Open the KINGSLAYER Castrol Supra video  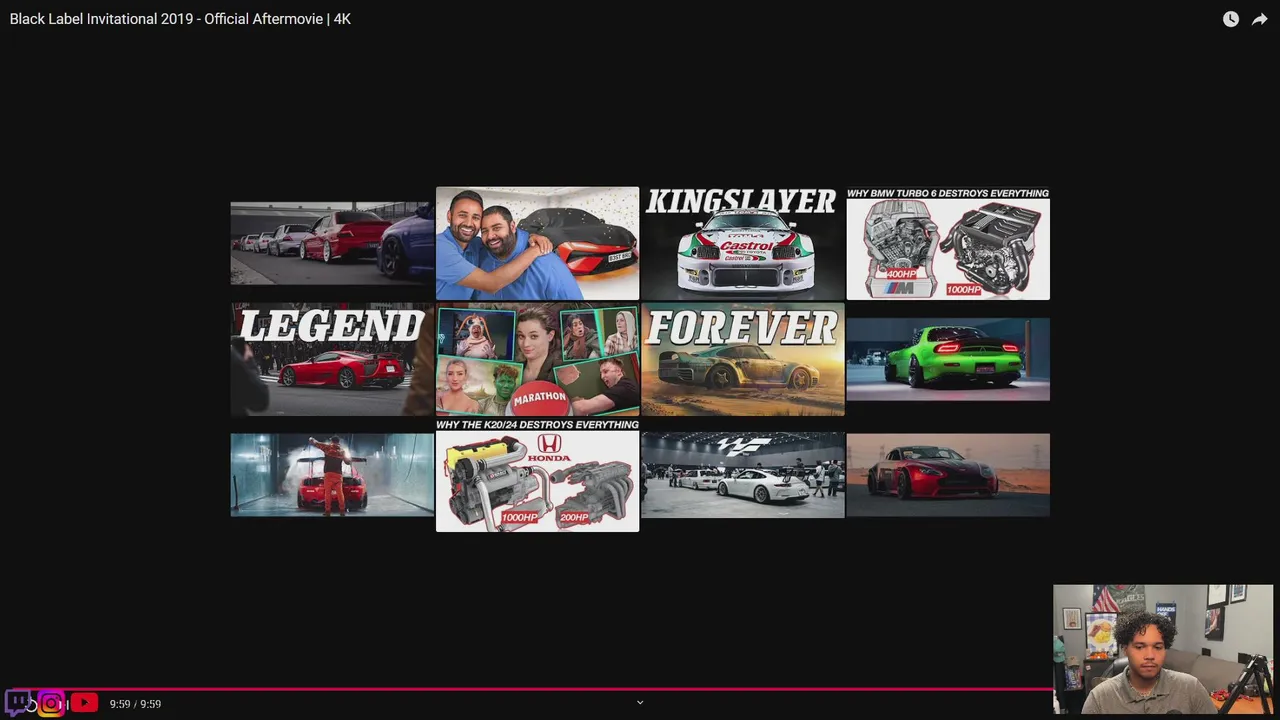pos(743,243)
